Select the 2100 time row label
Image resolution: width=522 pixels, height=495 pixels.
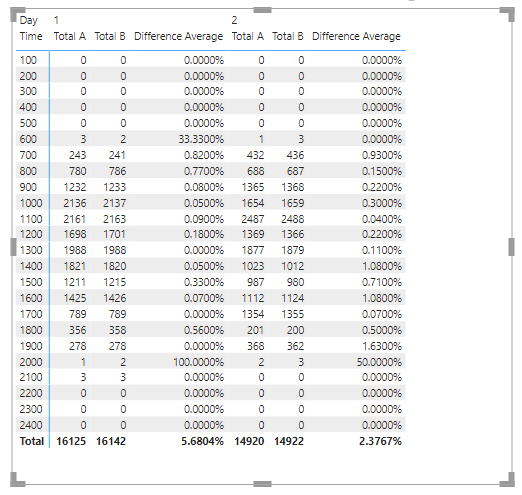coord(31,377)
